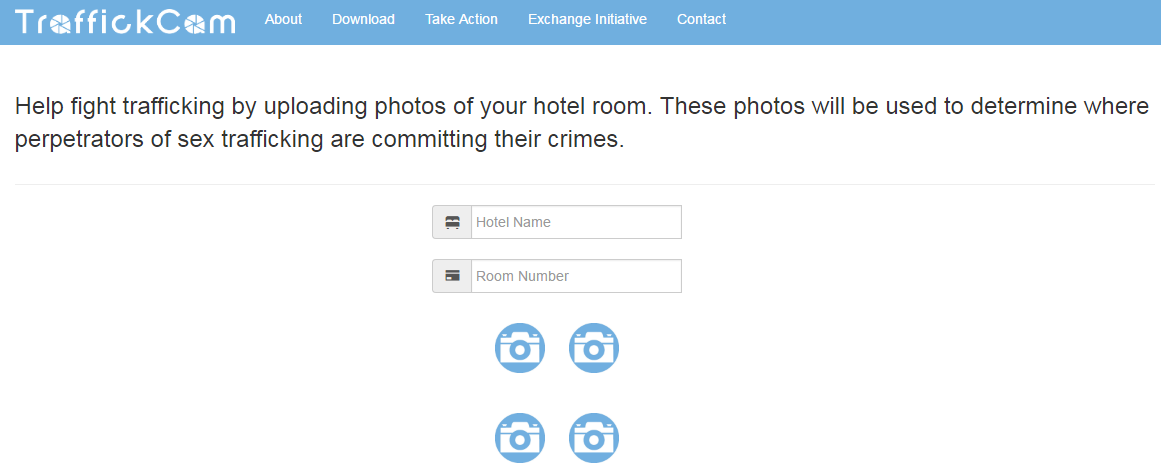Visit the Exchange Initiative link

coord(587,19)
